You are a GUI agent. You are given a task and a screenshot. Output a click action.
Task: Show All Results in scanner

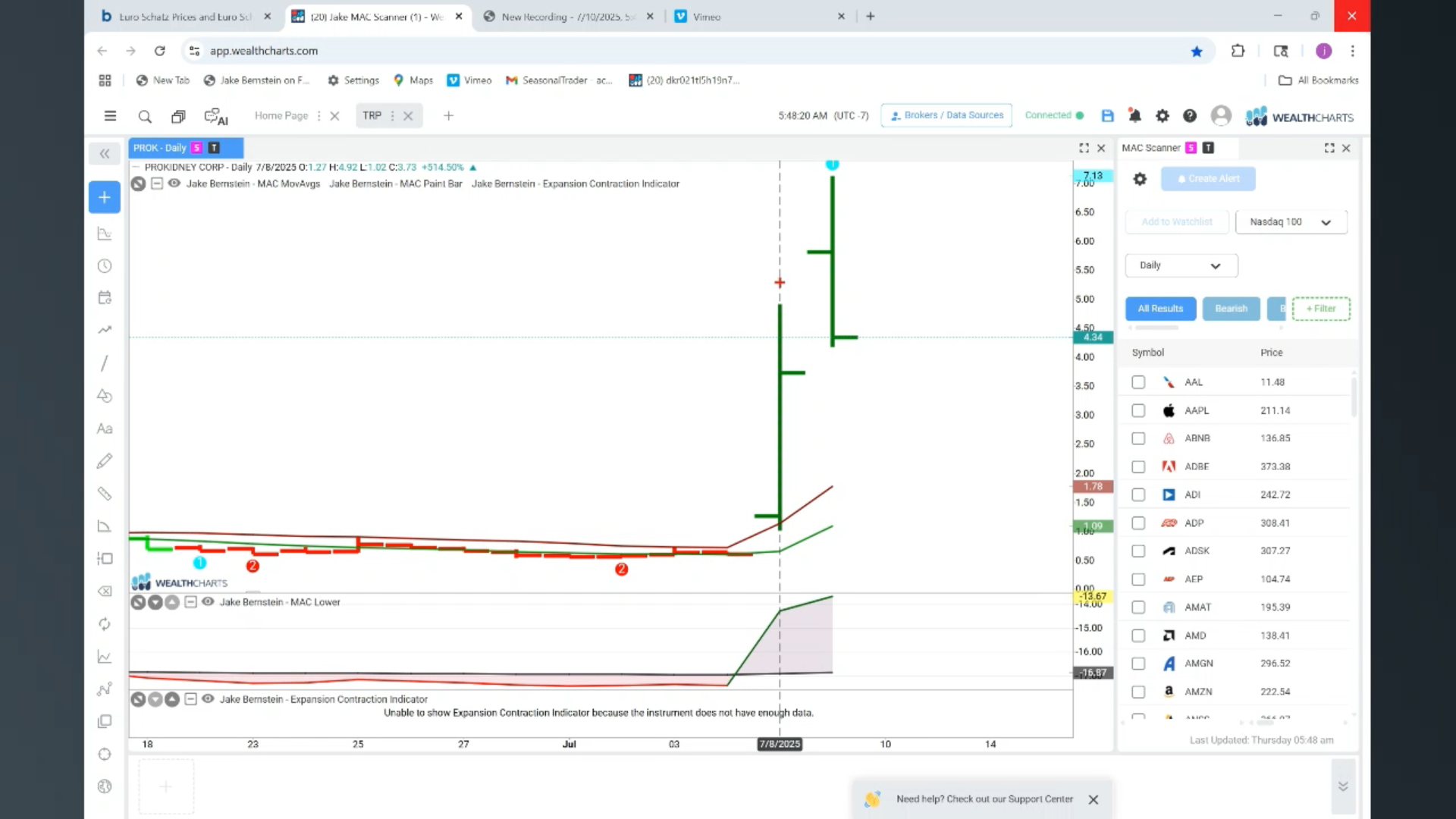(x=1160, y=309)
